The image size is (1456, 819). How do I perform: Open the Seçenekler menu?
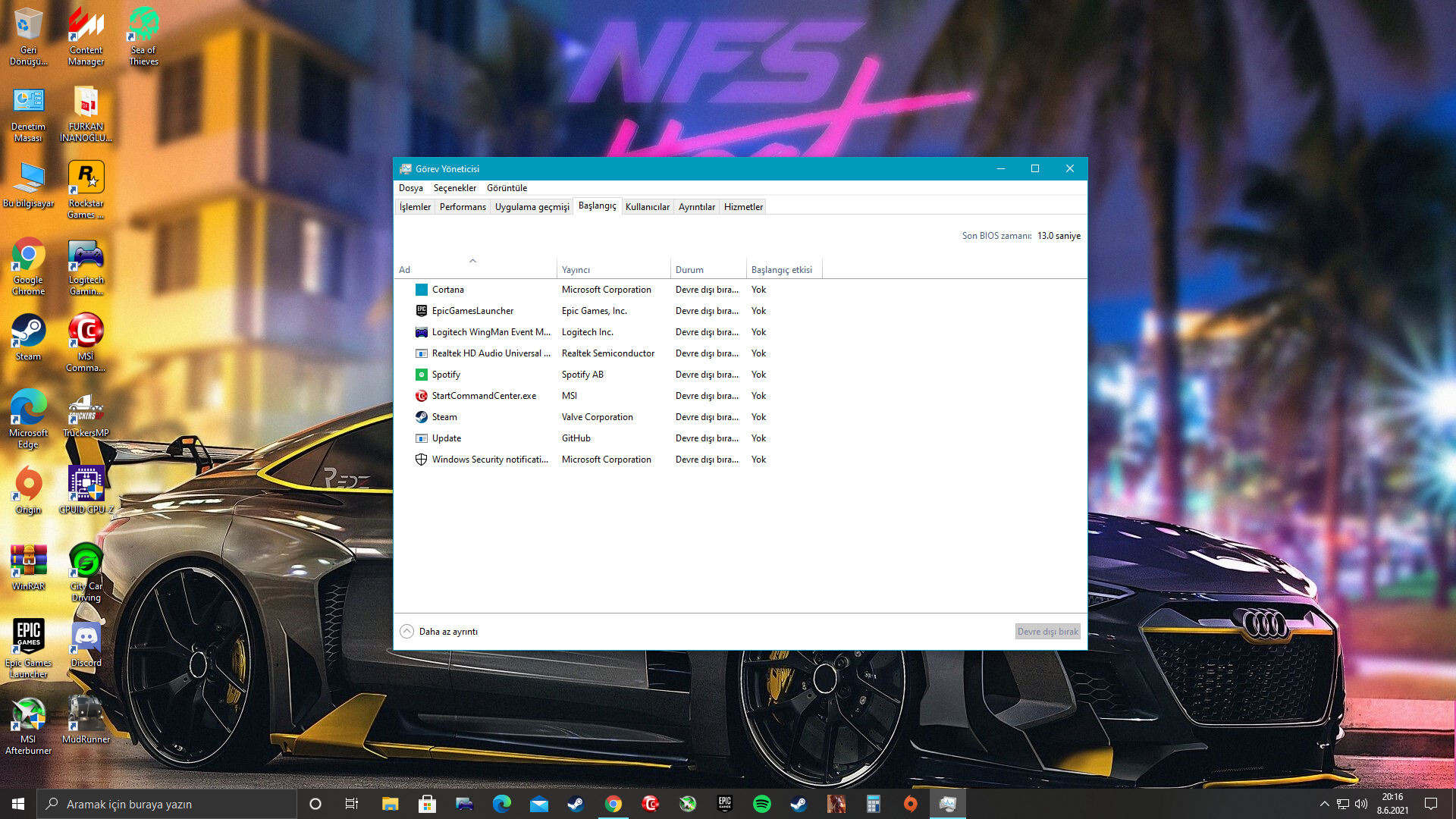tap(454, 188)
